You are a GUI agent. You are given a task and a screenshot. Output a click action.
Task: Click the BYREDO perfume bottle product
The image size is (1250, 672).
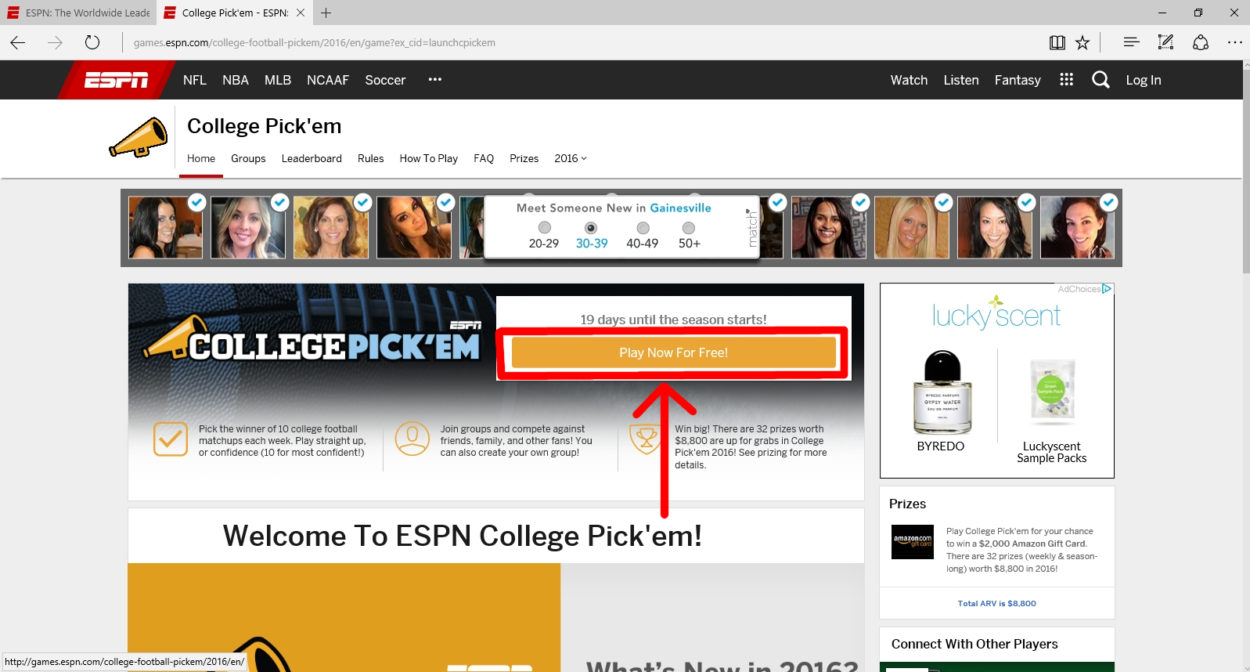coord(941,401)
